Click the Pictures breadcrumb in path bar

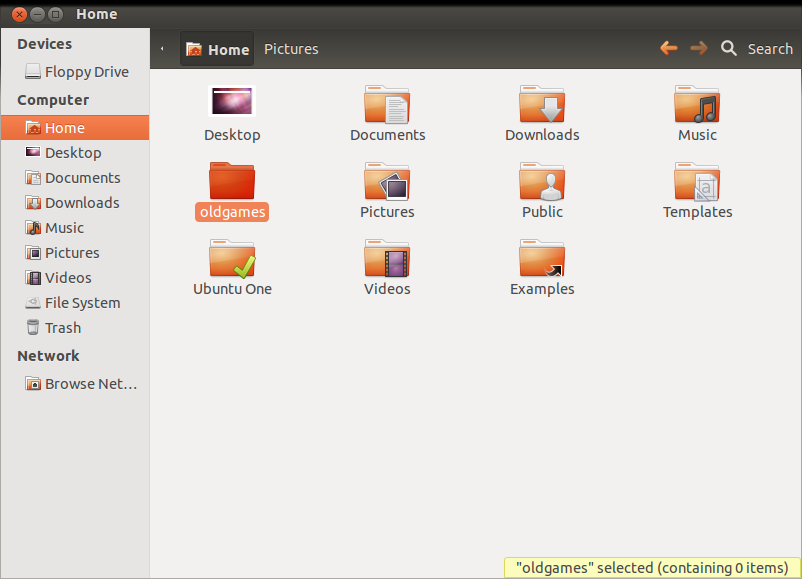291,49
